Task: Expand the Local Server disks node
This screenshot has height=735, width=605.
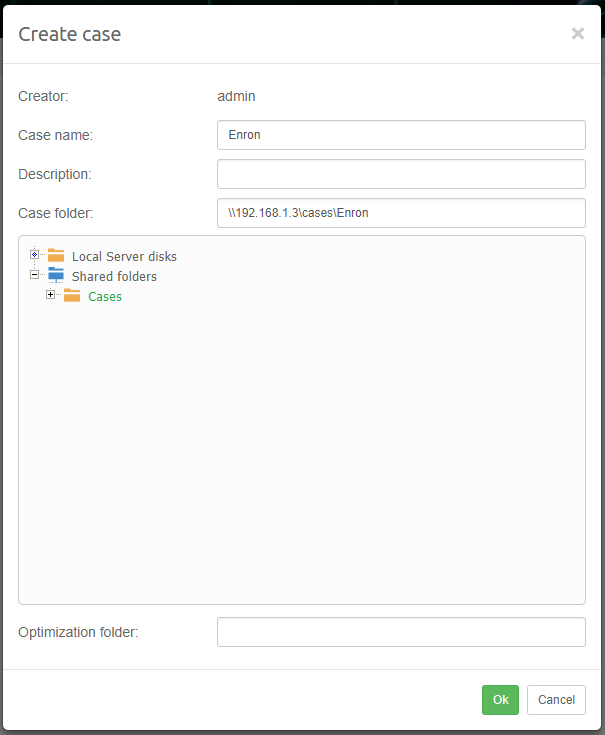Action: coord(35,255)
